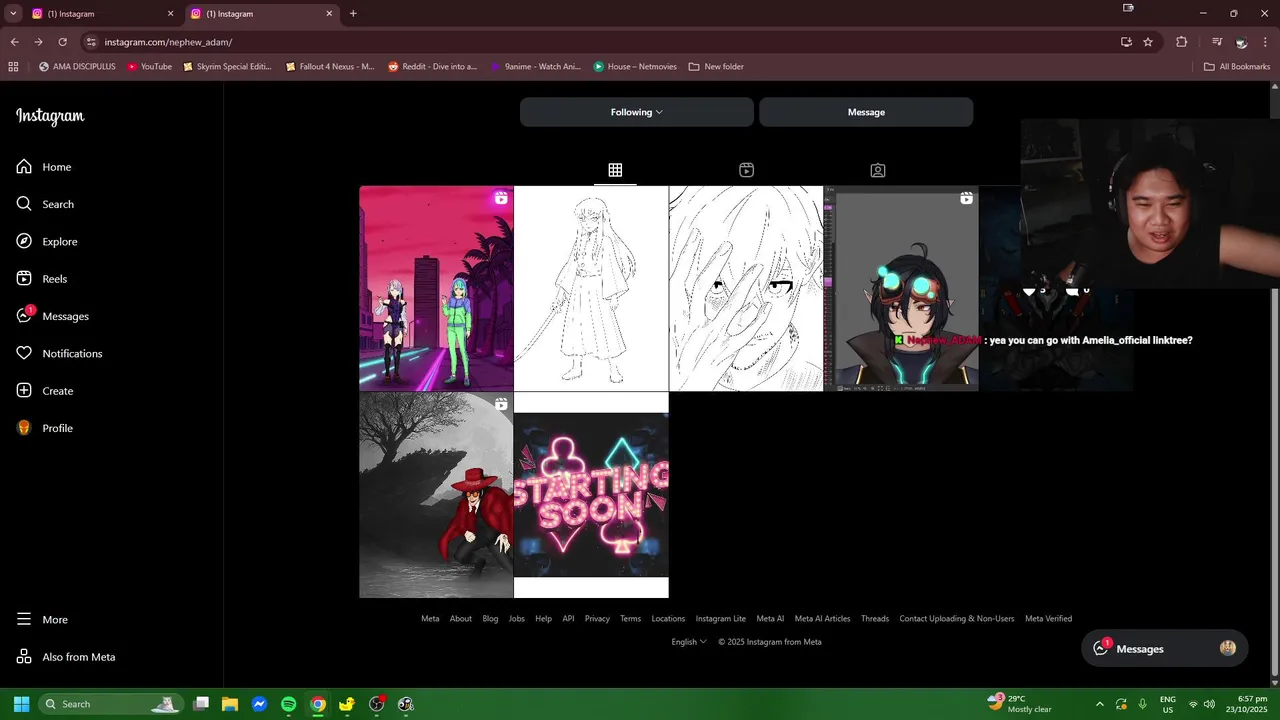Switch to the Tagged photos tab
1280x720 pixels.
click(x=877, y=170)
